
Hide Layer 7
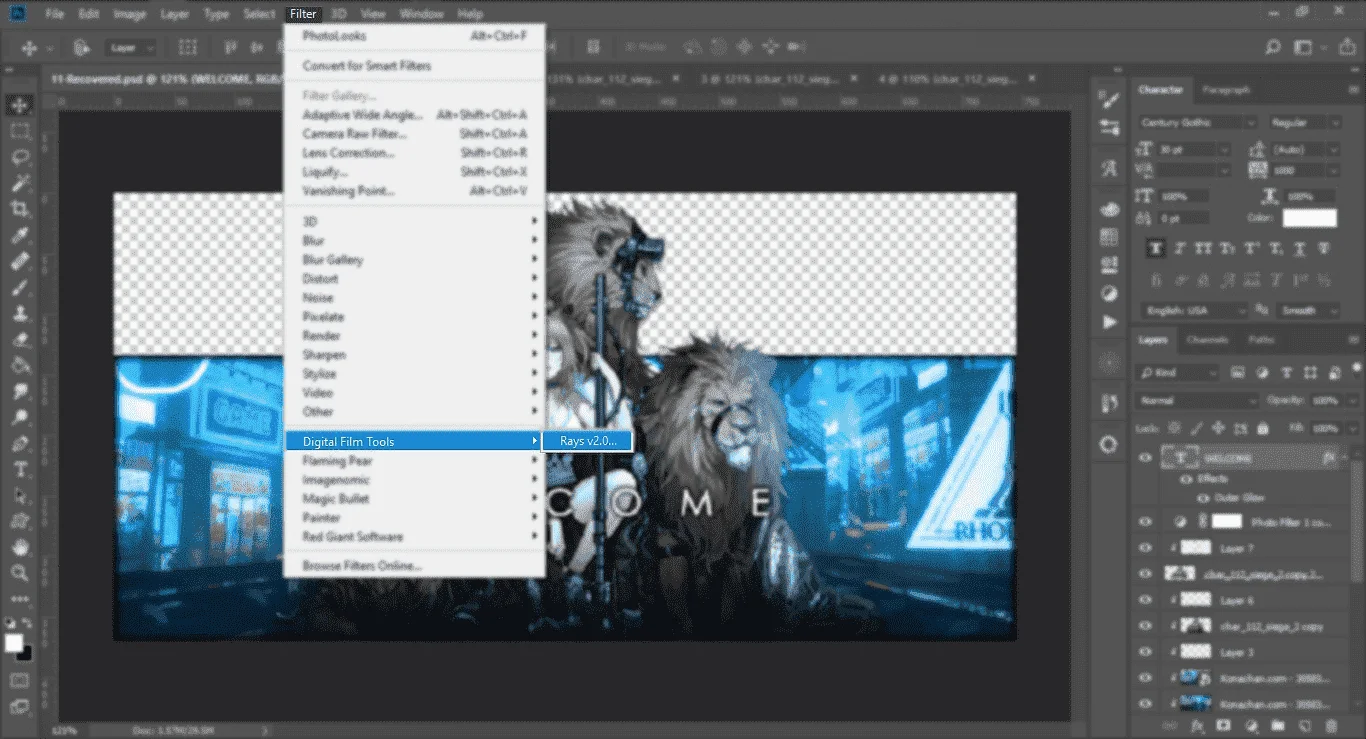pos(1146,548)
